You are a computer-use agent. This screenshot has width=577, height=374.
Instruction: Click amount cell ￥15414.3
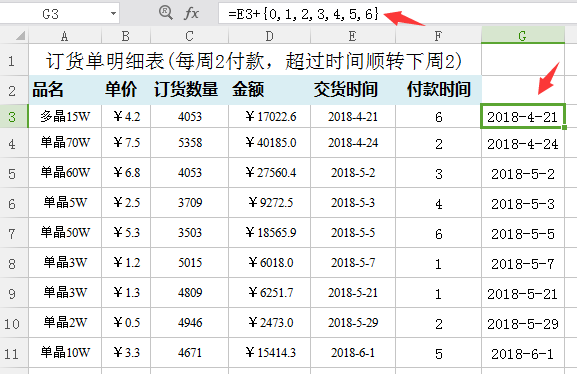pos(269,353)
